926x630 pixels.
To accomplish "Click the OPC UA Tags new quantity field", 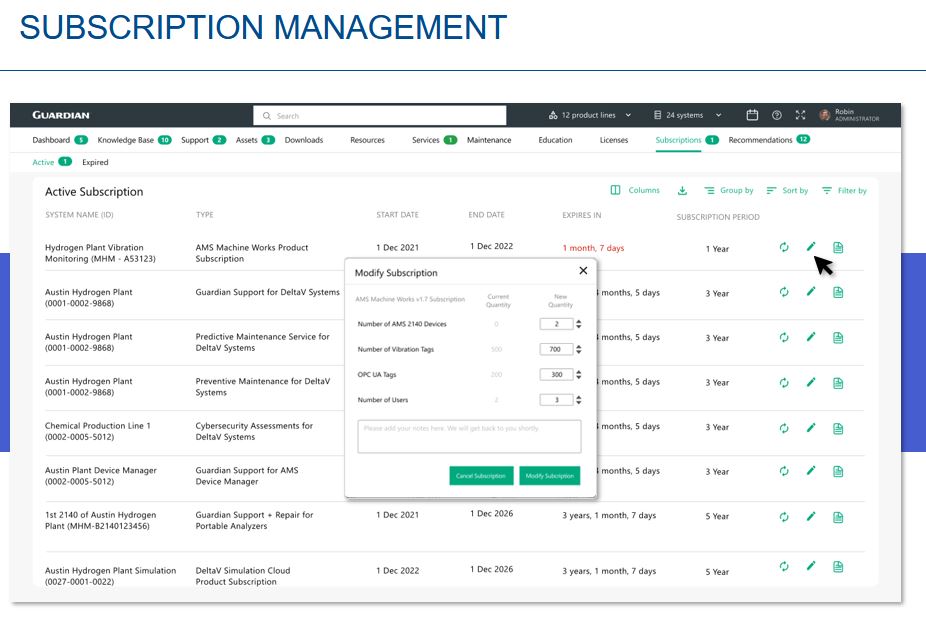I will point(556,374).
